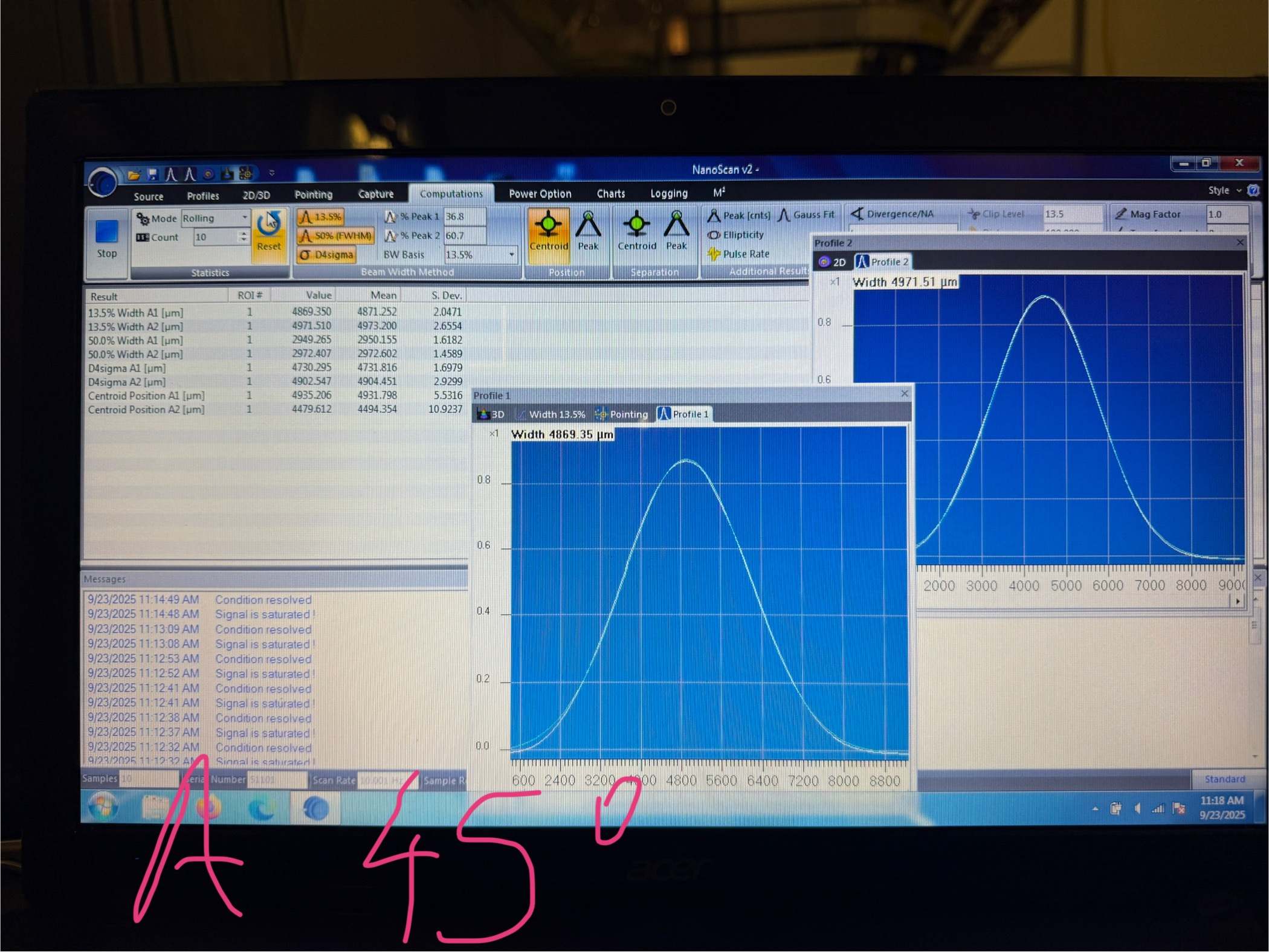Click the % Peak 1 value field
This screenshot has height=952, width=1269.
coord(464,216)
